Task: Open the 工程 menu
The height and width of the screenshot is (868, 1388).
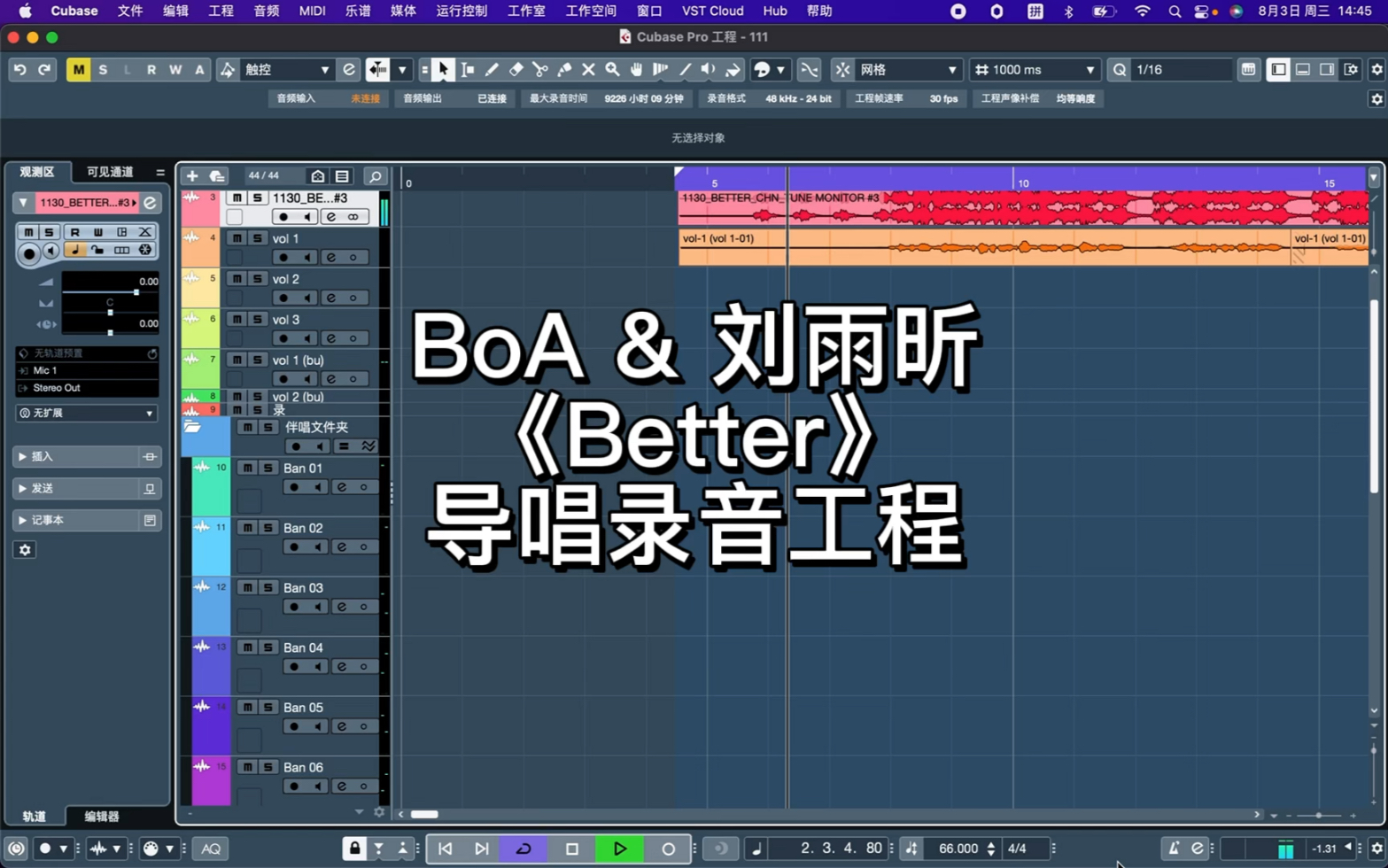Action: coord(221,11)
